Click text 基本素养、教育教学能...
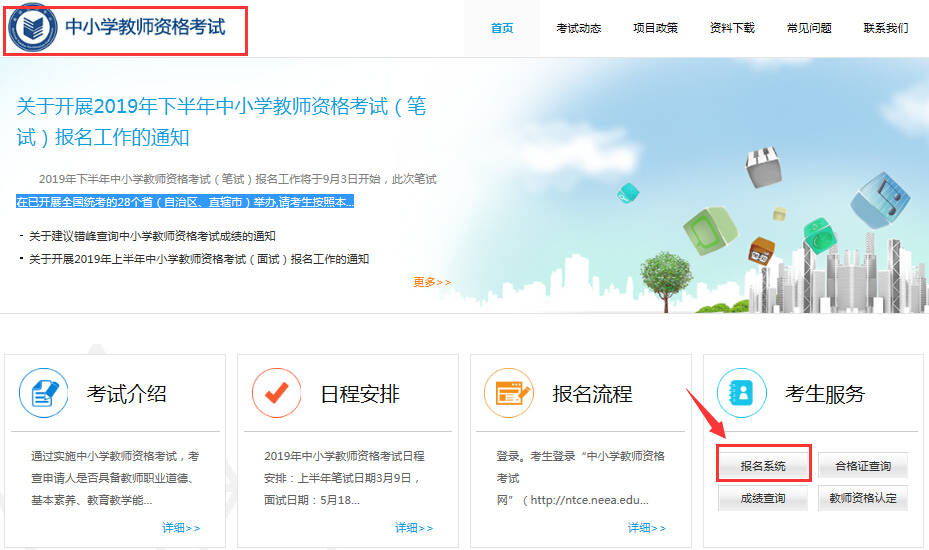929x550 pixels. coord(92,500)
